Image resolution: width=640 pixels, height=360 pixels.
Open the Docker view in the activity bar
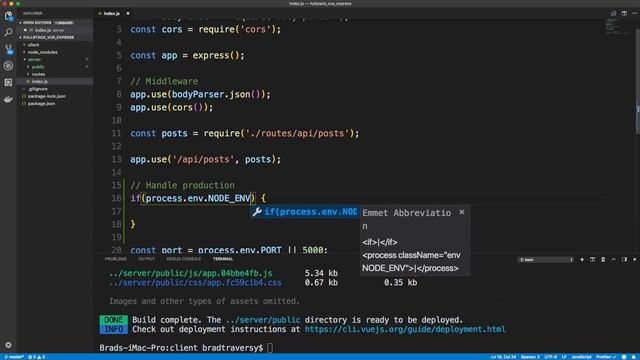coord(8,99)
